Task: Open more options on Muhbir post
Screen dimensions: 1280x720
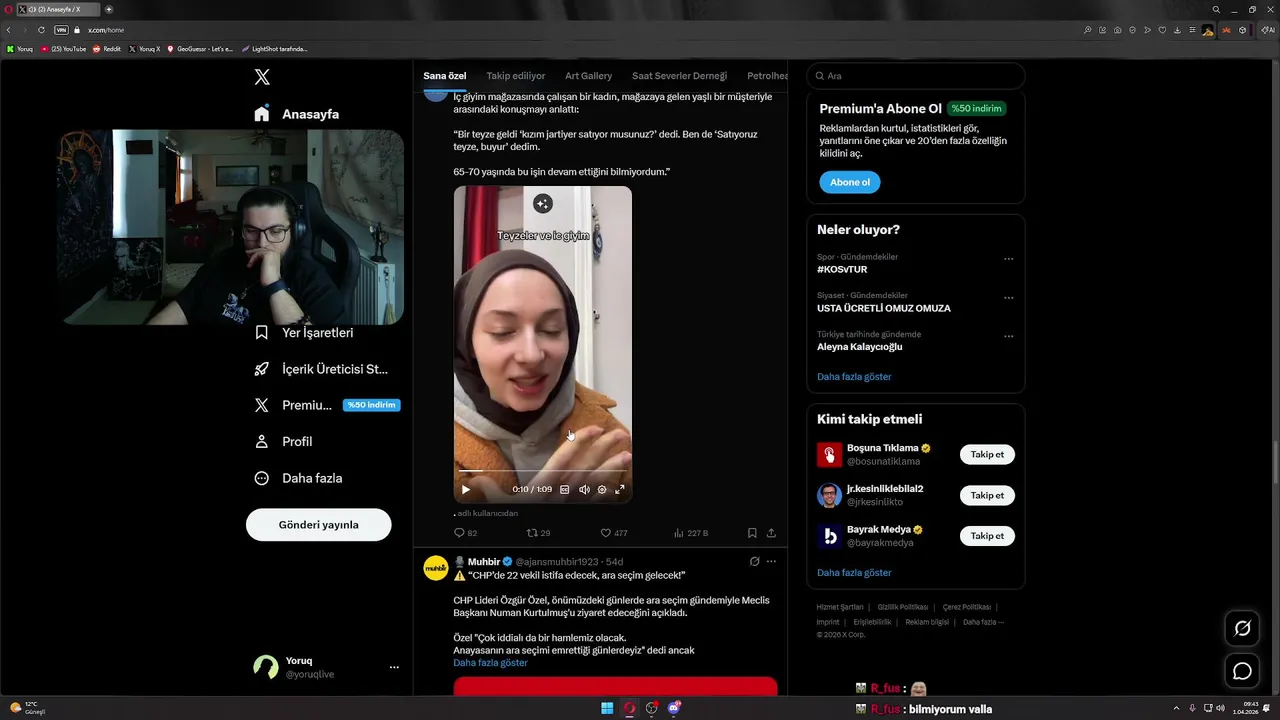Action: pos(771,561)
